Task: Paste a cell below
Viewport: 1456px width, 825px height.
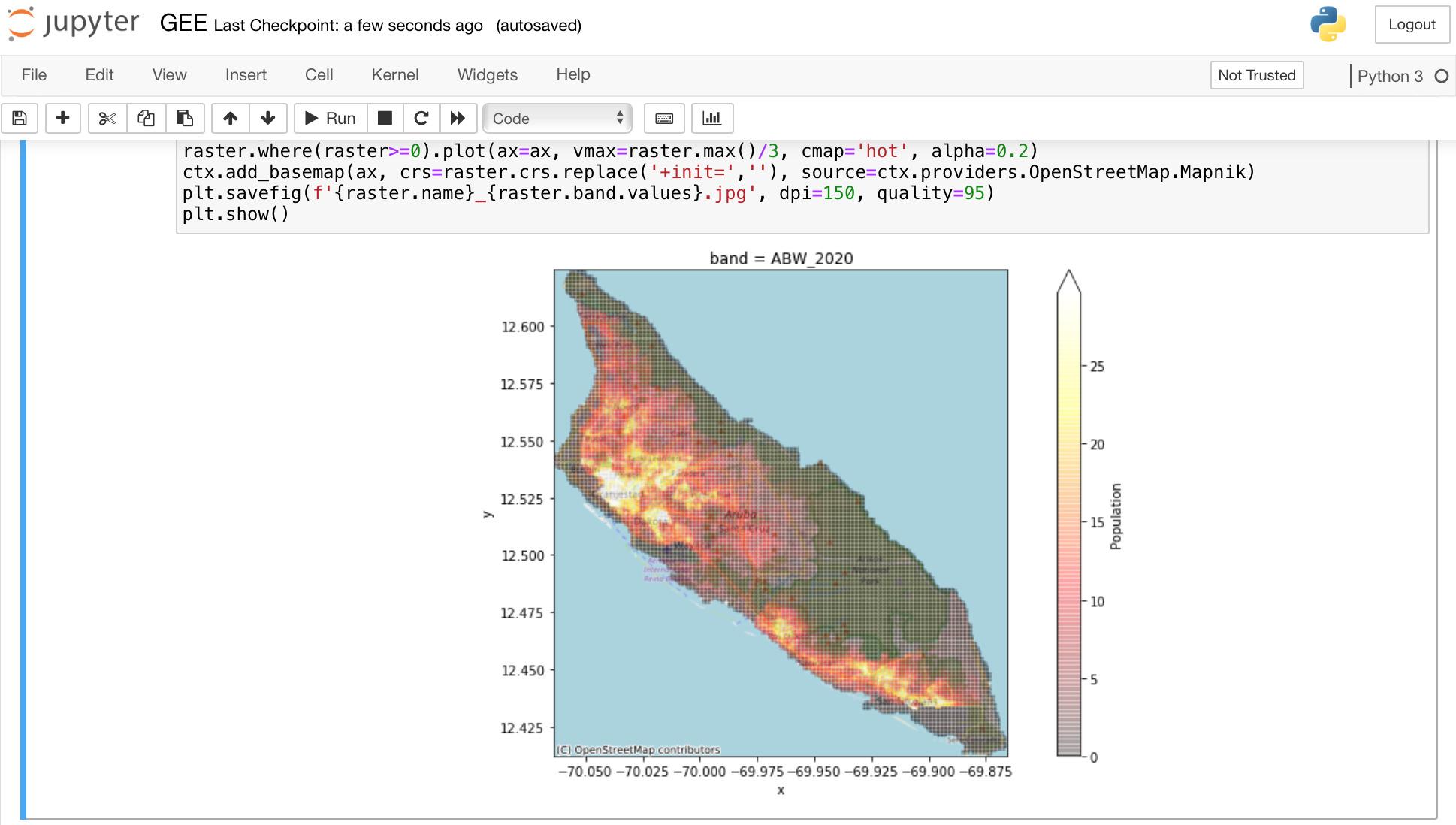Action: 185,118
